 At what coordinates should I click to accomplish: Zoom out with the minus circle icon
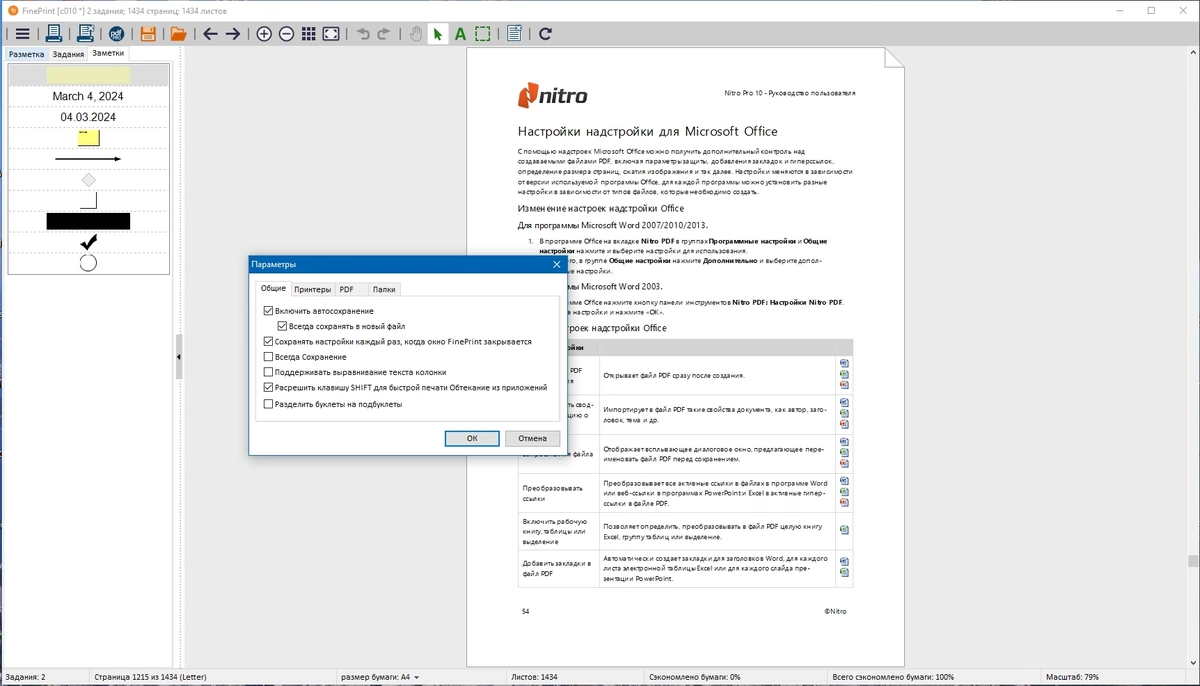pyautogui.click(x=286, y=34)
